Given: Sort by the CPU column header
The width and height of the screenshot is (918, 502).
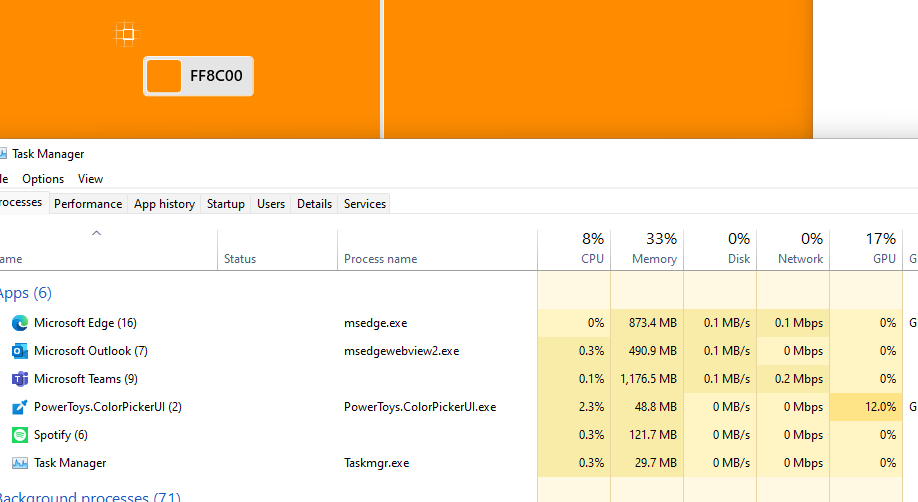Looking at the screenshot, I should click(x=574, y=251).
